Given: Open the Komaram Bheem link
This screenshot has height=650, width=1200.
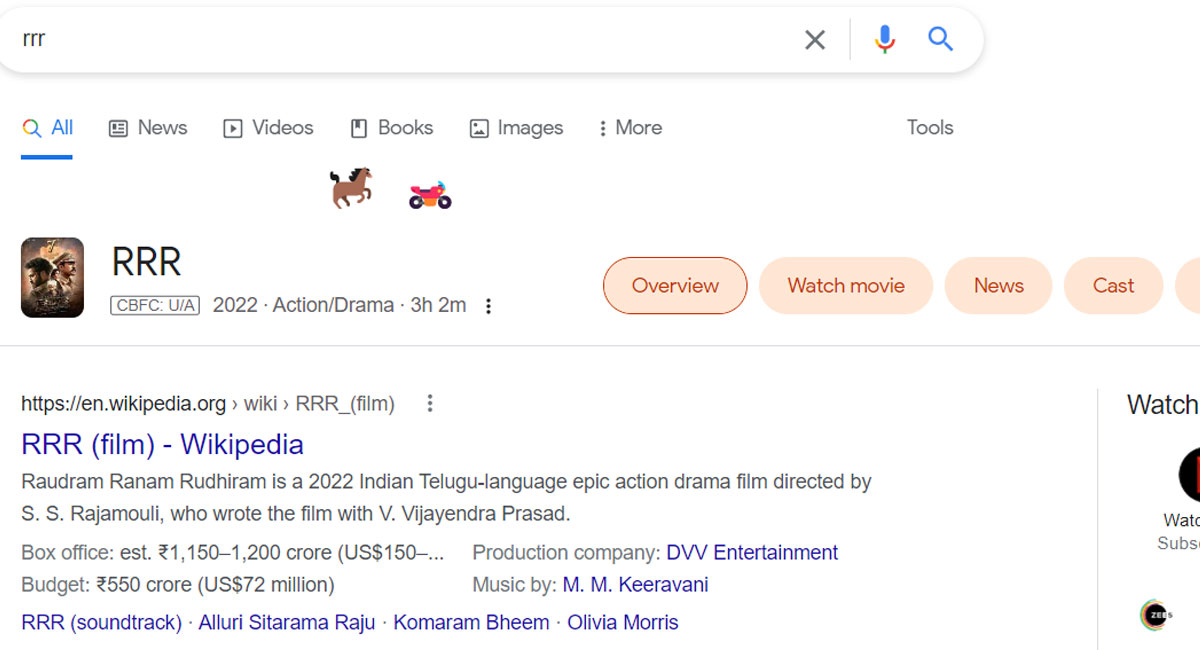Looking at the screenshot, I should [x=471, y=622].
